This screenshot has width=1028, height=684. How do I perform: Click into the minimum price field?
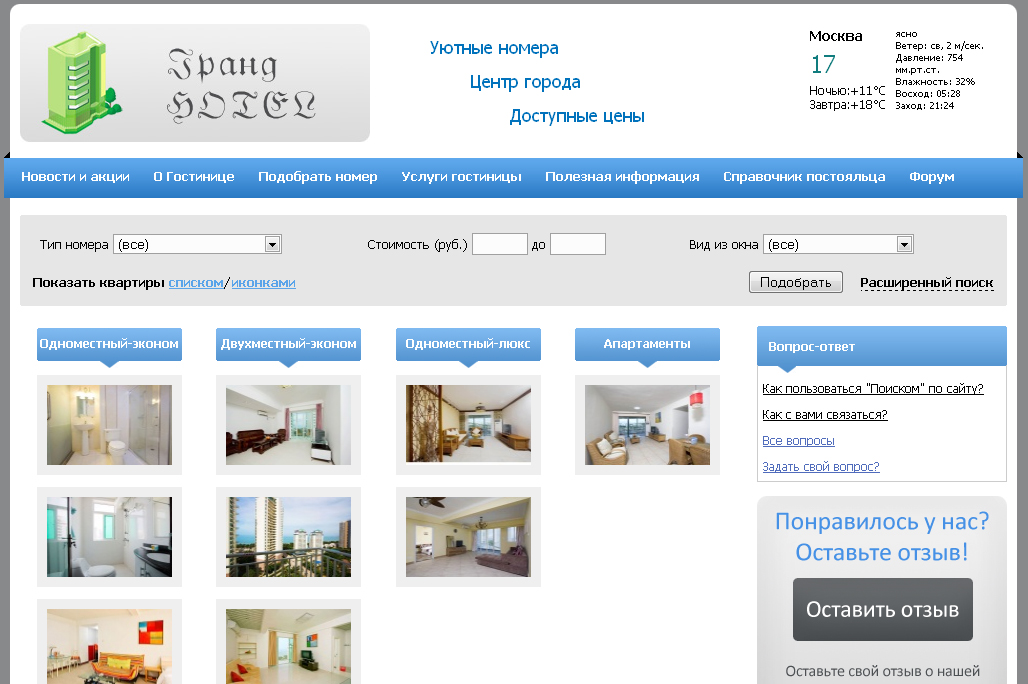499,244
